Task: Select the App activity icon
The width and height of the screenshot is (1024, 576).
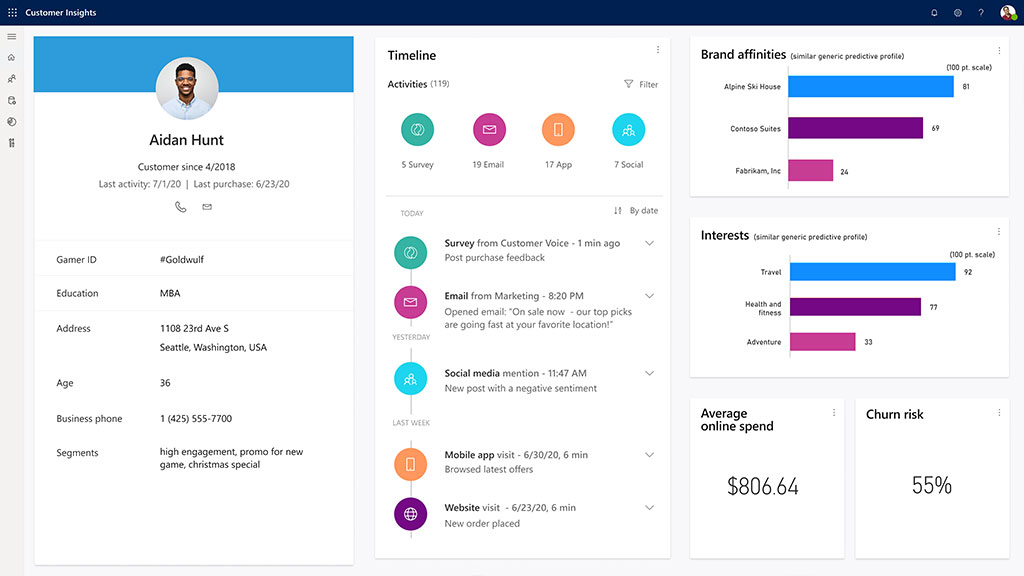Action: coord(558,129)
